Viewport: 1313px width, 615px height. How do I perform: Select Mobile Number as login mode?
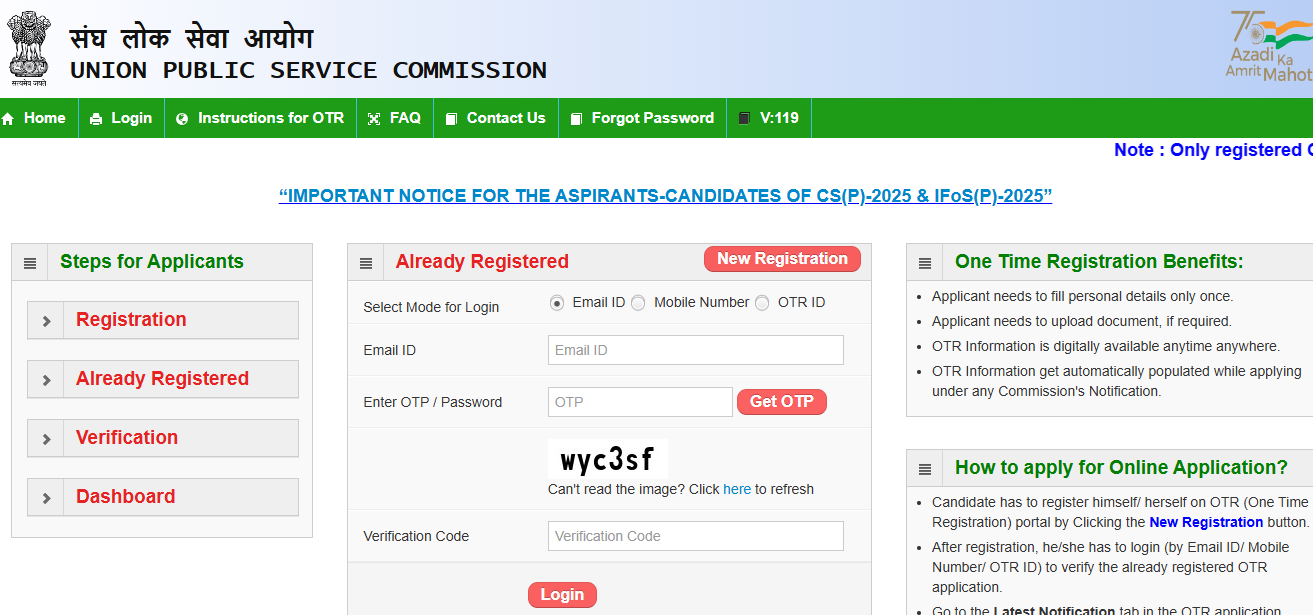click(x=638, y=302)
